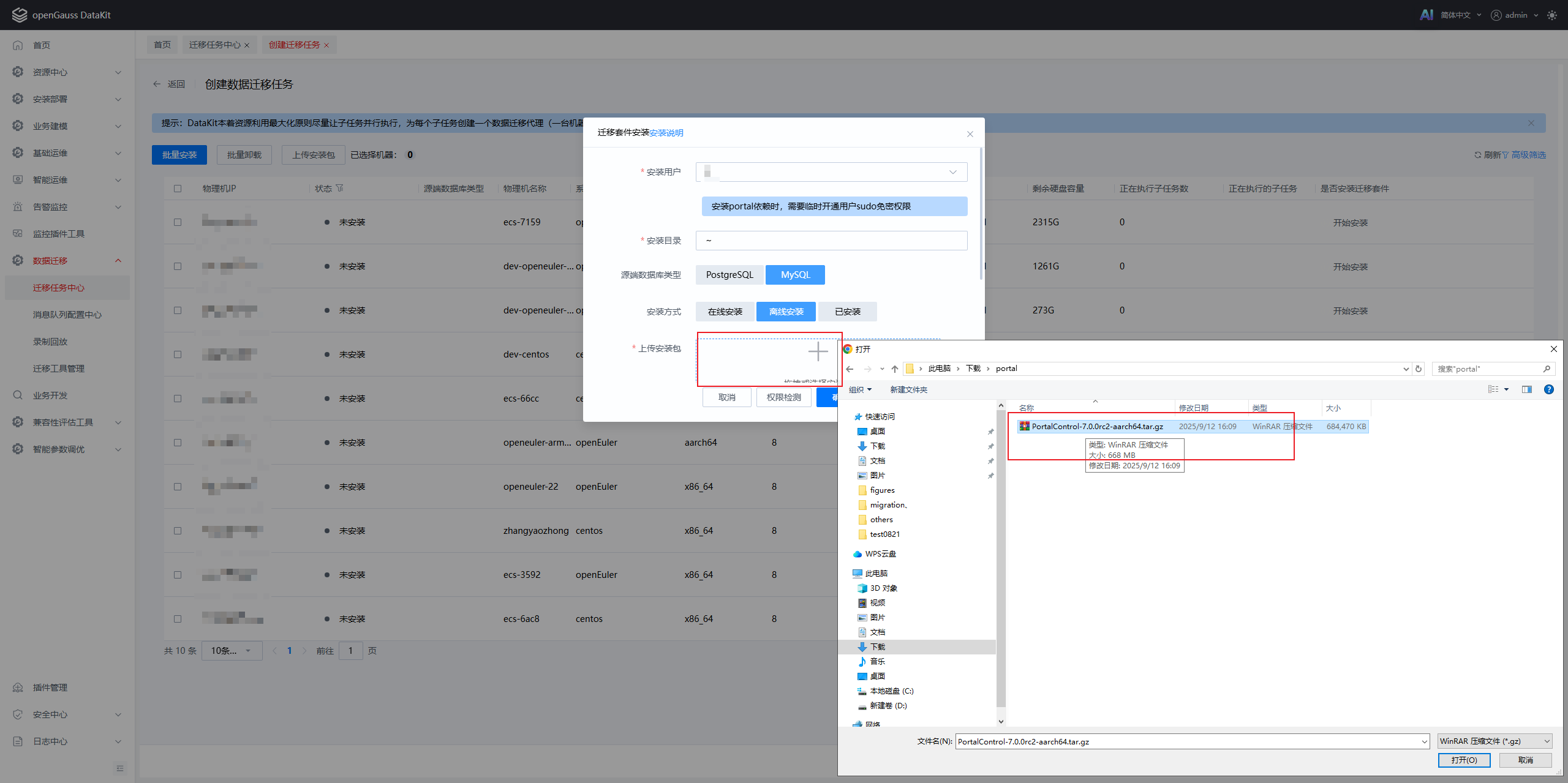Toggle the preview pane icon in file dialog
The image size is (1568, 783).
(x=1527, y=389)
